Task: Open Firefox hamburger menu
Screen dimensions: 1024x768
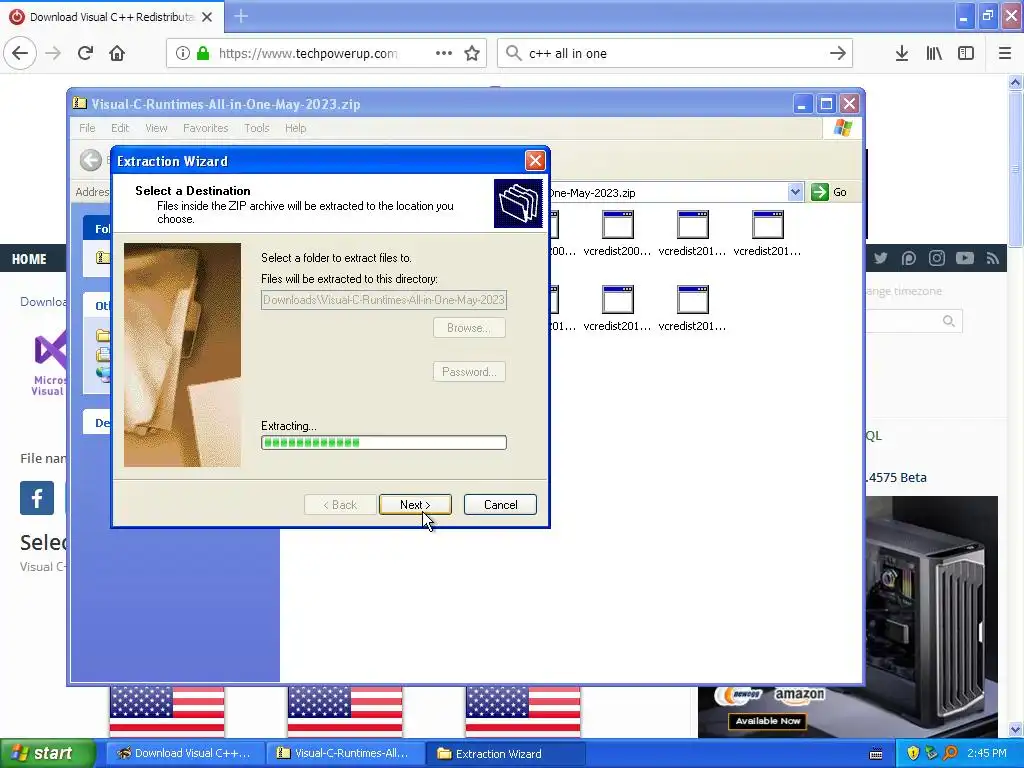Action: 1004,54
